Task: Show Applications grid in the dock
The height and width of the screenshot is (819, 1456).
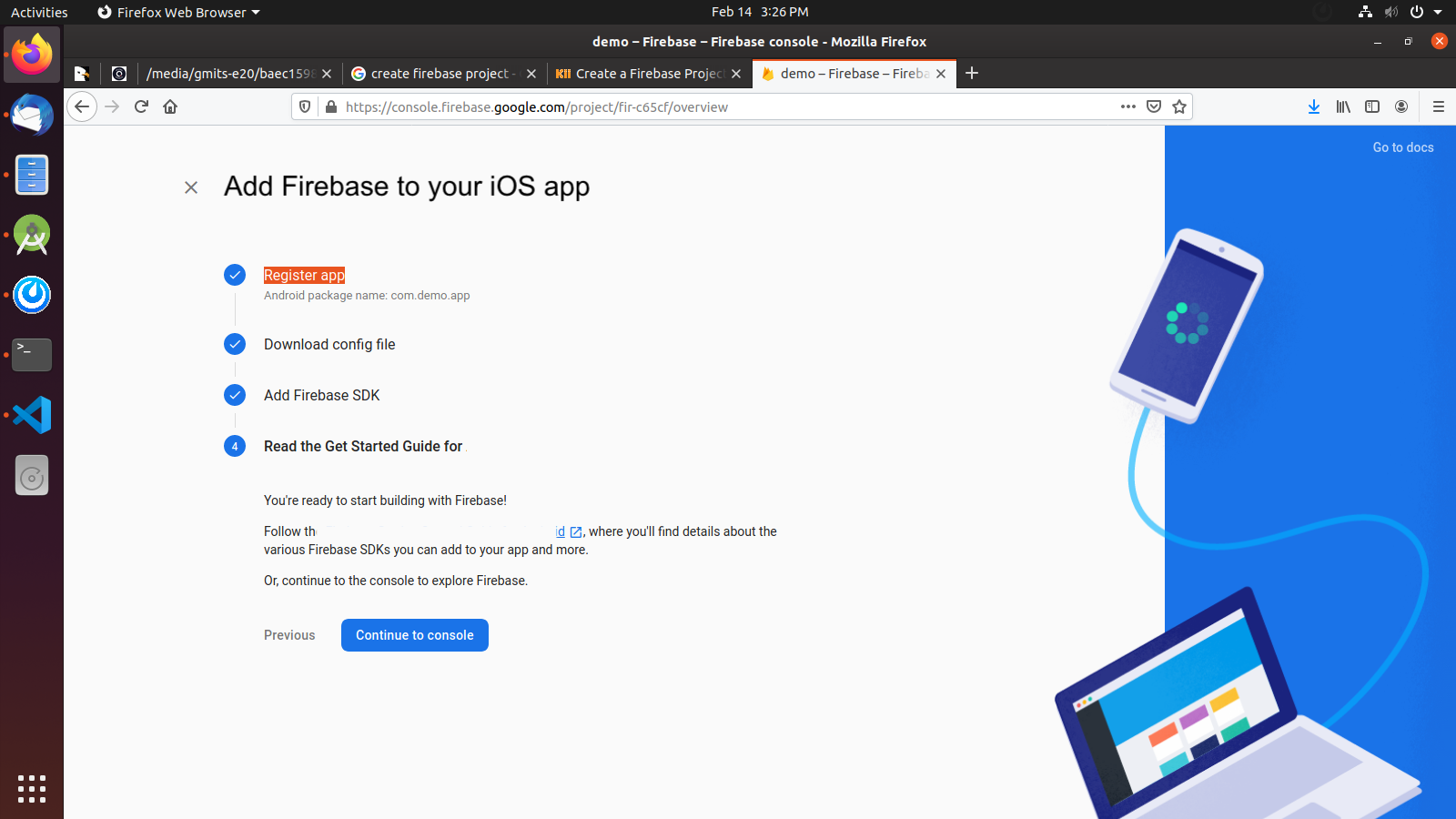Action: [x=32, y=789]
